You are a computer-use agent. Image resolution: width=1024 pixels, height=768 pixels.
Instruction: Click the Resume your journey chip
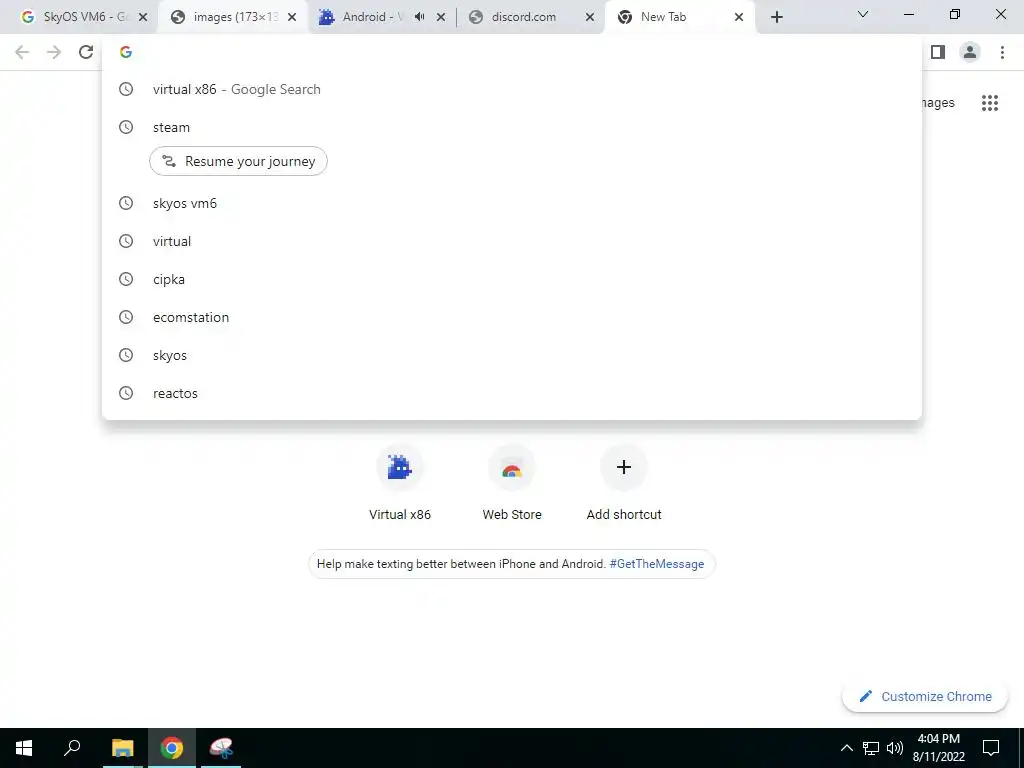point(238,161)
